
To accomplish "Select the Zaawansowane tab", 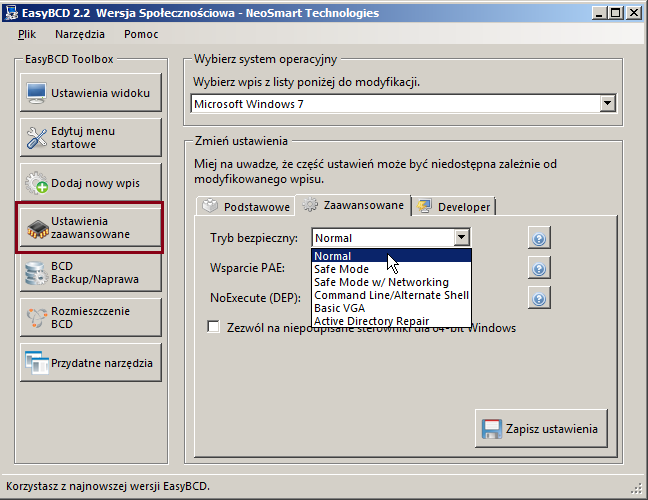I will 353,205.
